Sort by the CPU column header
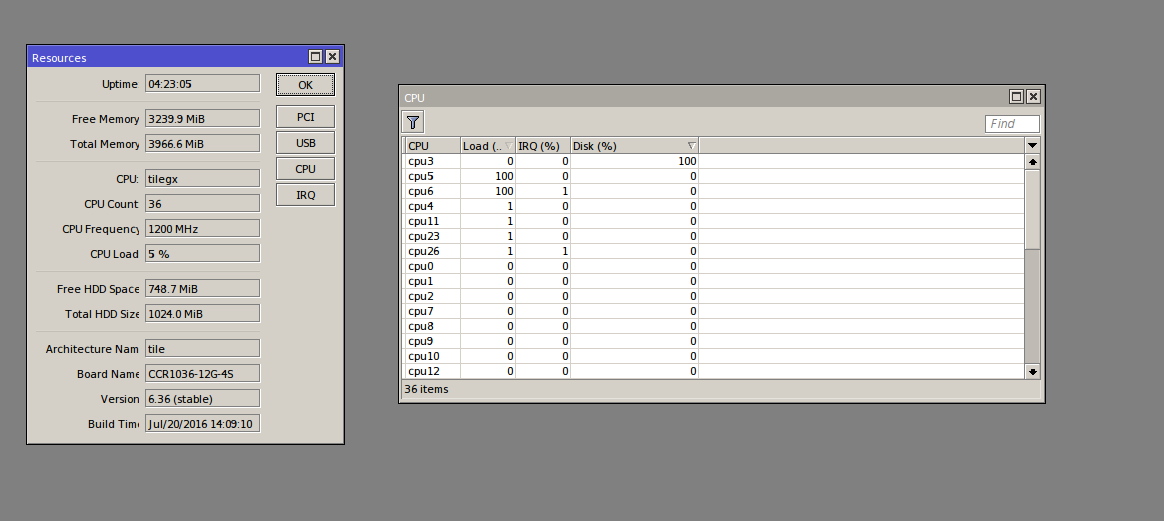1164x521 pixels. pyautogui.click(x=432, y=145)
